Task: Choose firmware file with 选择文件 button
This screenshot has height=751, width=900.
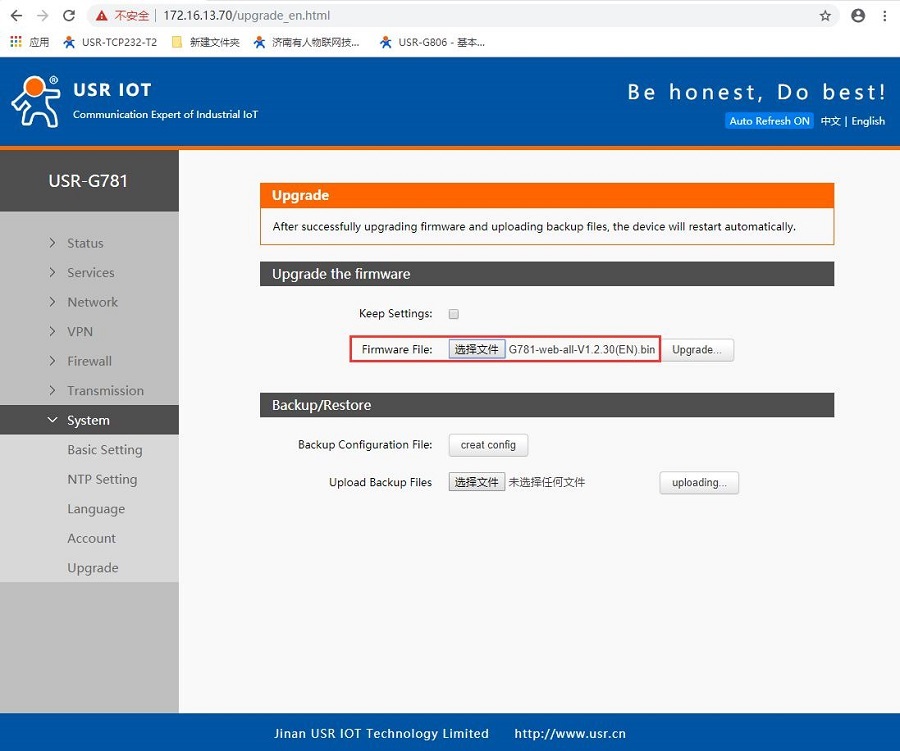Action: (476, 349)
